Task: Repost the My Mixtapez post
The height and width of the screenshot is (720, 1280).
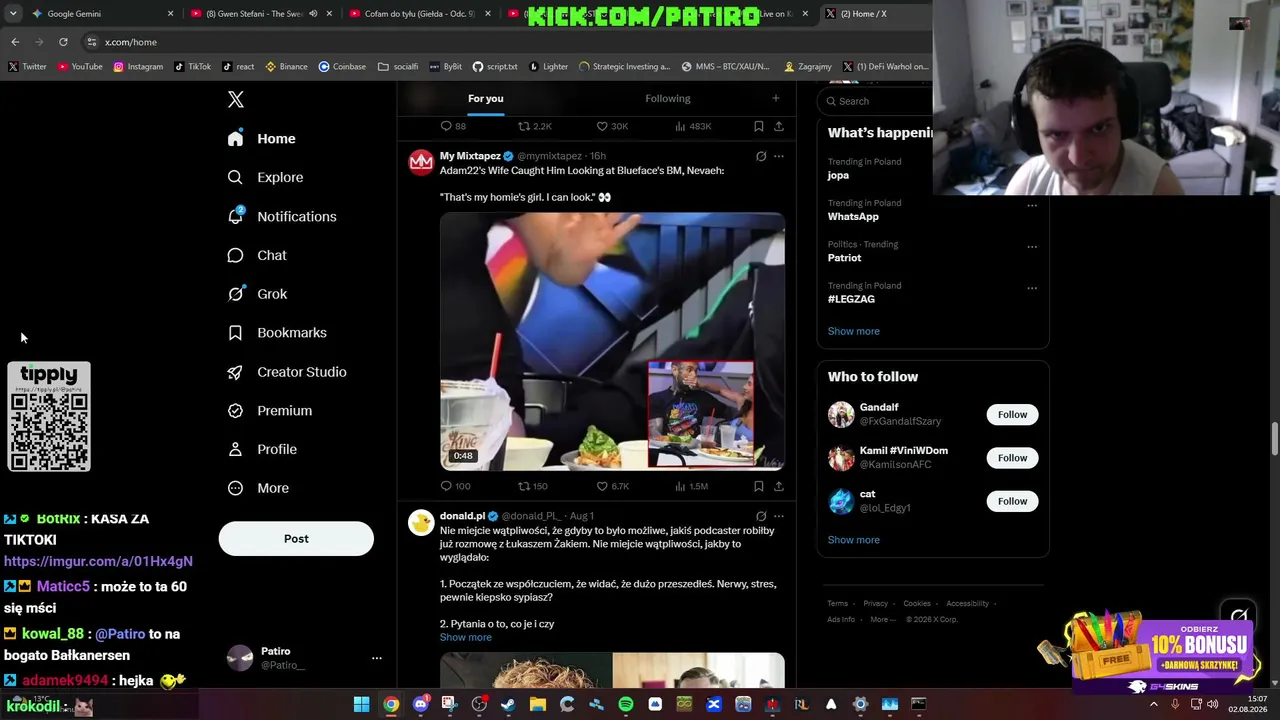Action: click(x=523, y=486)
